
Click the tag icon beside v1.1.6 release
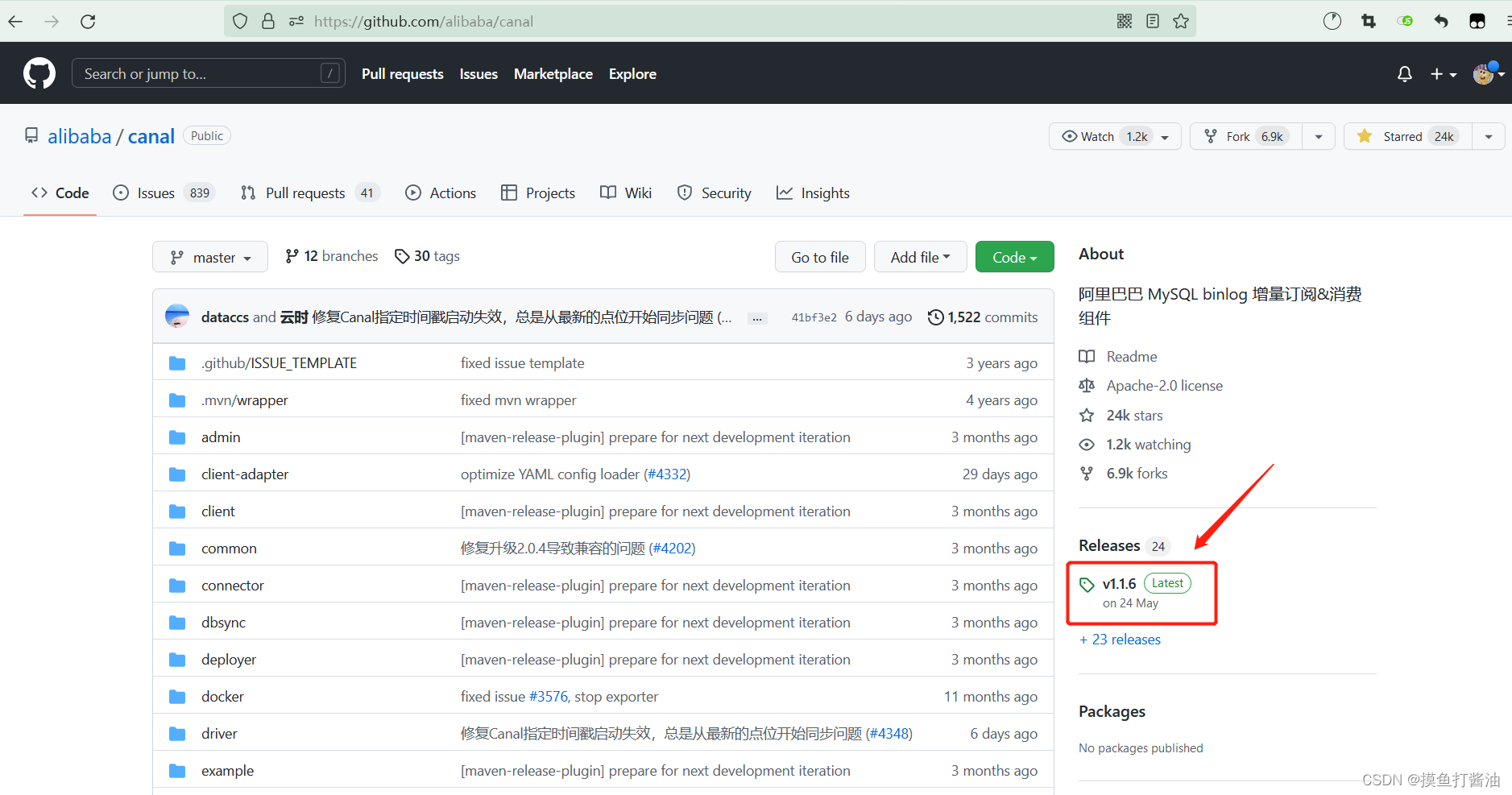tap(1087, 585)
